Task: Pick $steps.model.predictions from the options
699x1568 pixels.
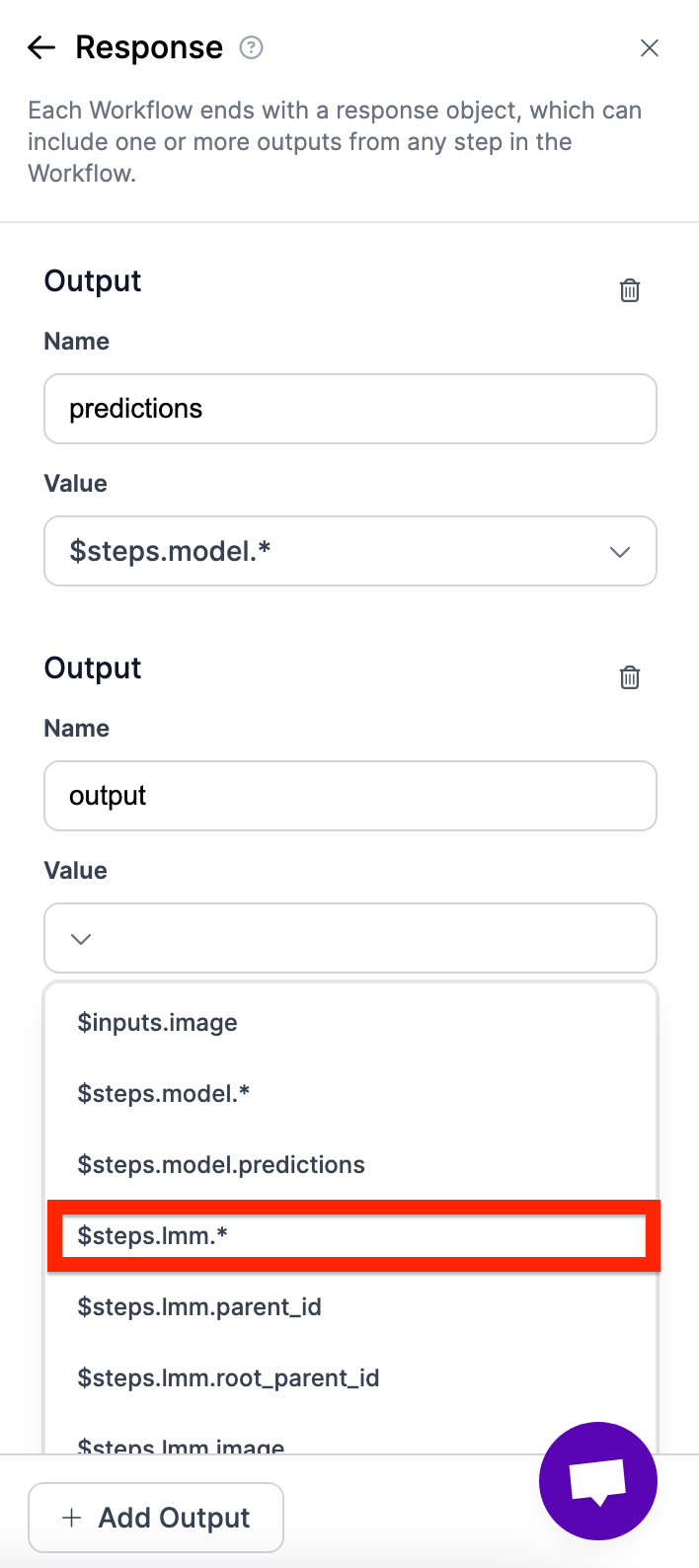Action: [221, 1165]
